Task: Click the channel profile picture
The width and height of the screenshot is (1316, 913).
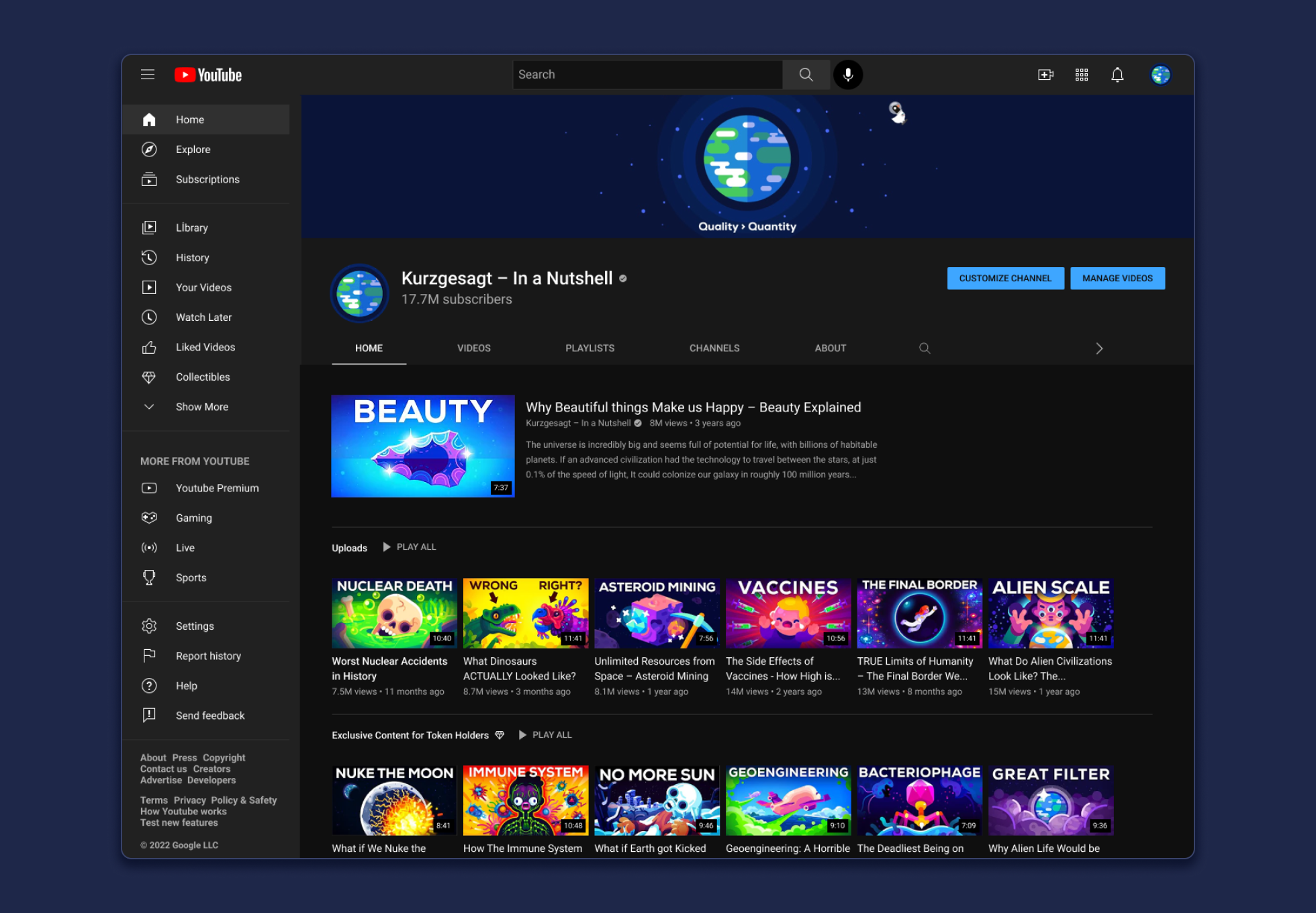Action: 359,293
